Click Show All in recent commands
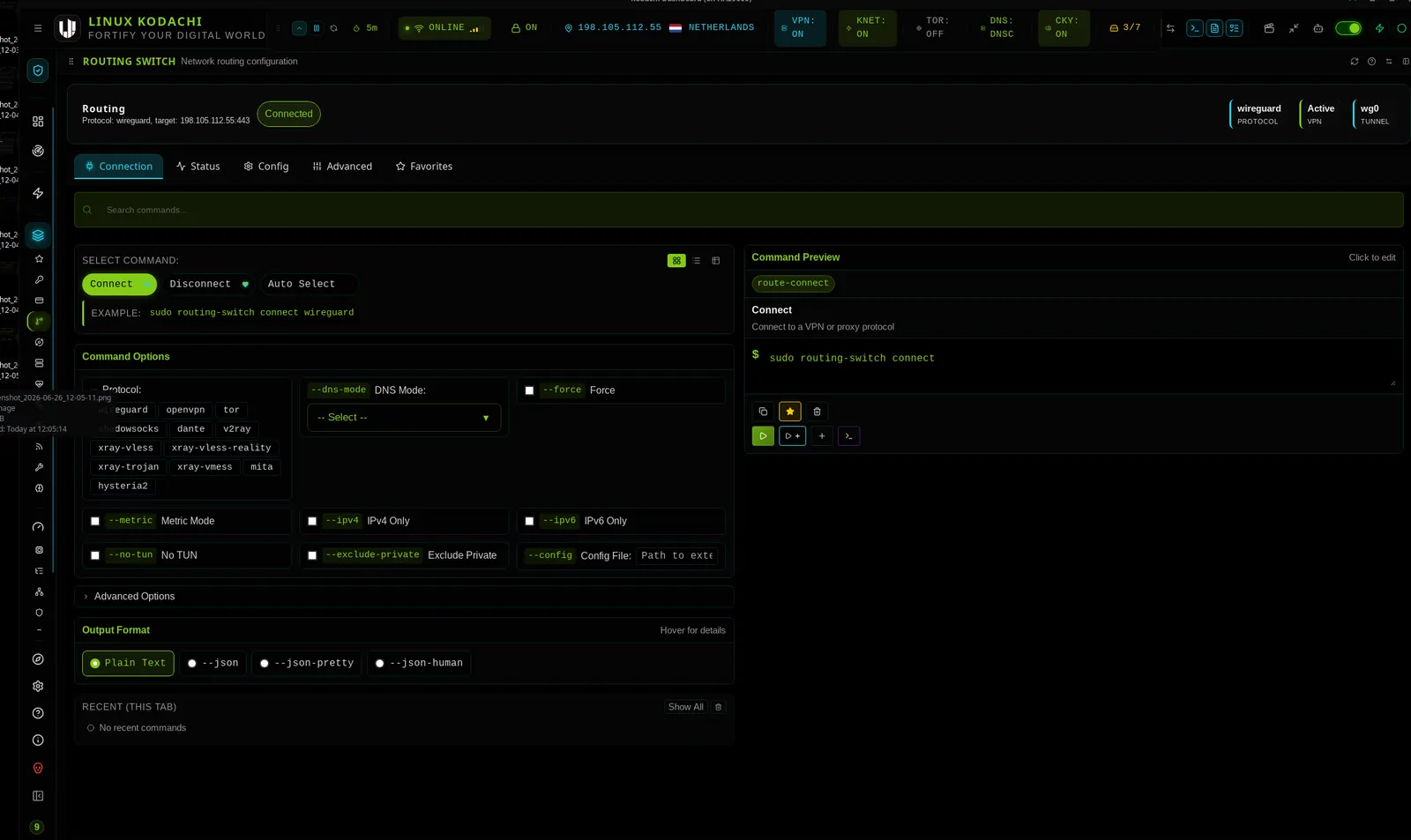Viewport: 1411px width, 840px height. point(685,708)
